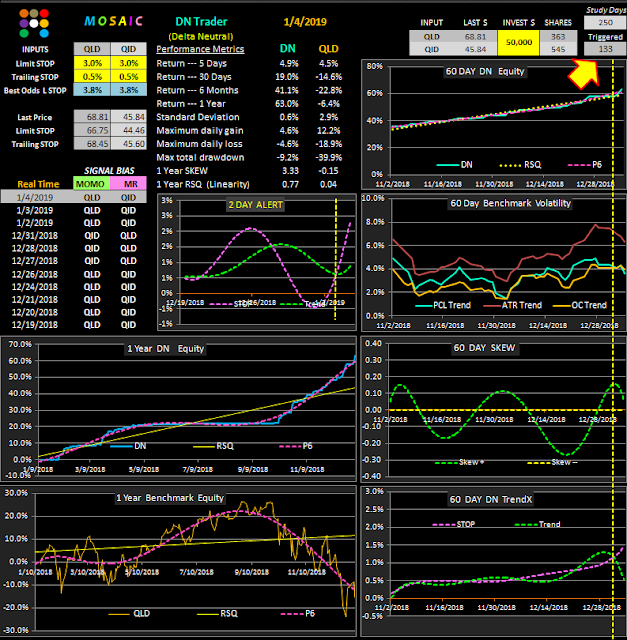
Task: Click the 1 Year Benchmark Equity chart title
Action: point(170,498)
